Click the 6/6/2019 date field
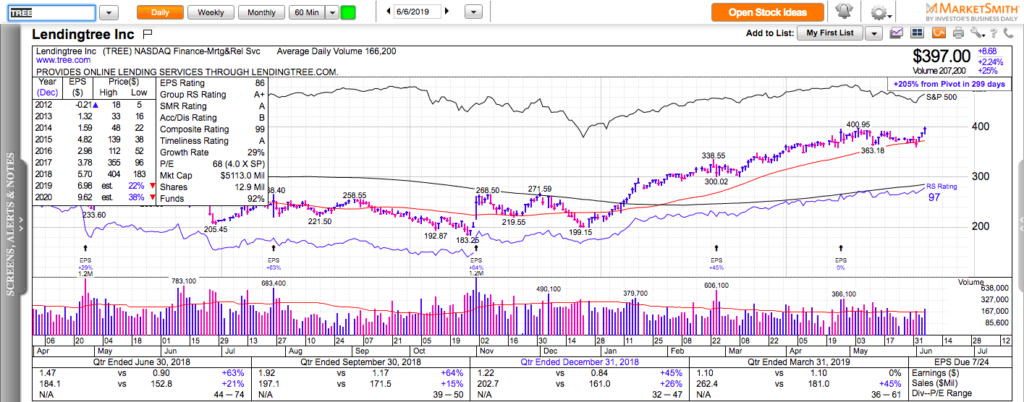1024x402 pixels. (x=417, y=12)
